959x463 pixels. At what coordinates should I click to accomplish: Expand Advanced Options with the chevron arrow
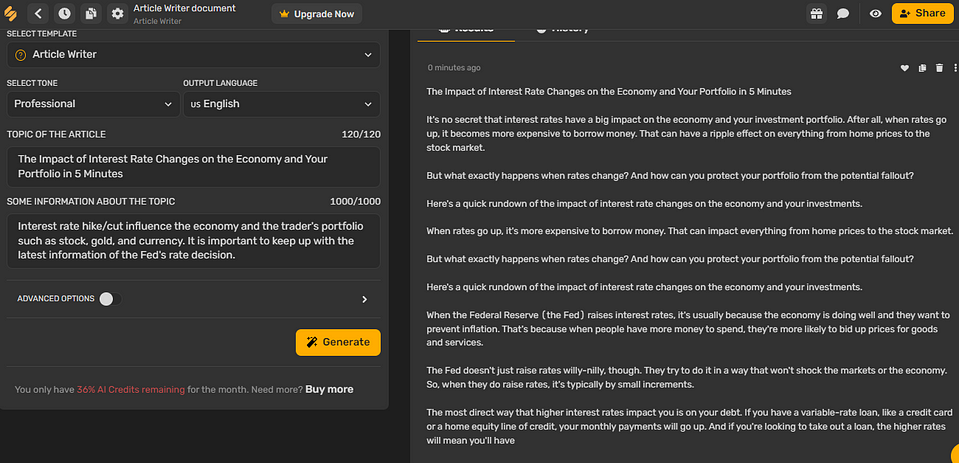[364, 299]
